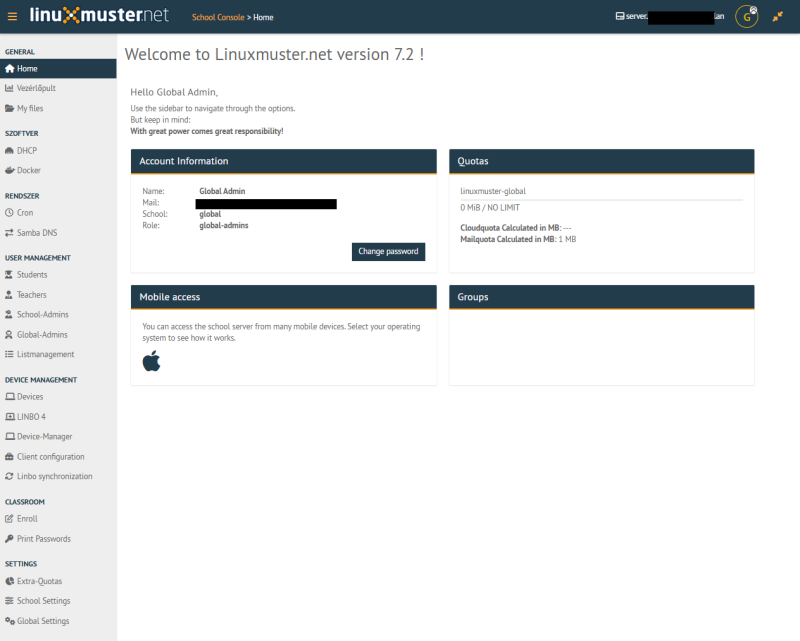Open Client configuration

(x=58, y=457)
